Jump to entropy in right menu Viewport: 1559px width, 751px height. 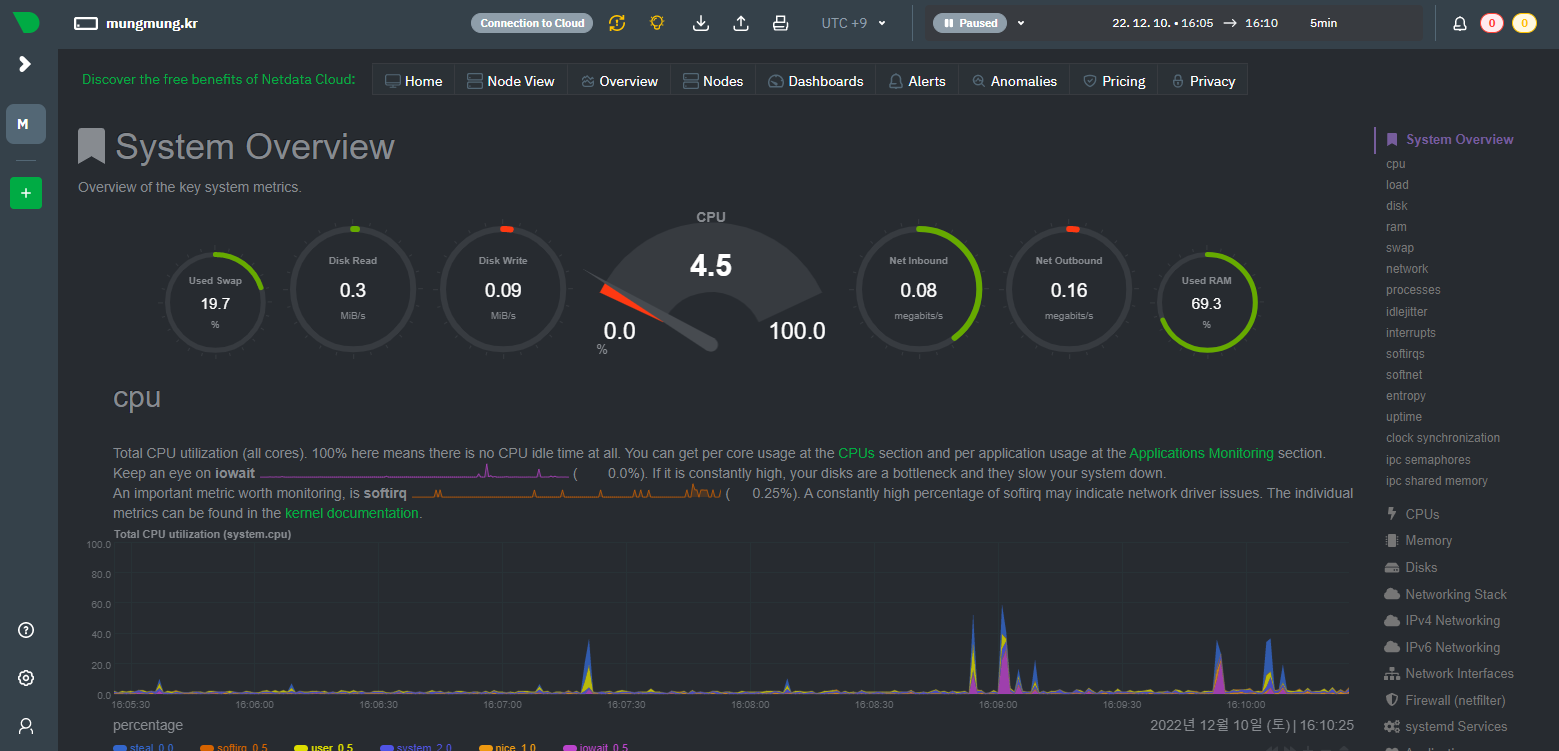[x=1406, y=396]
